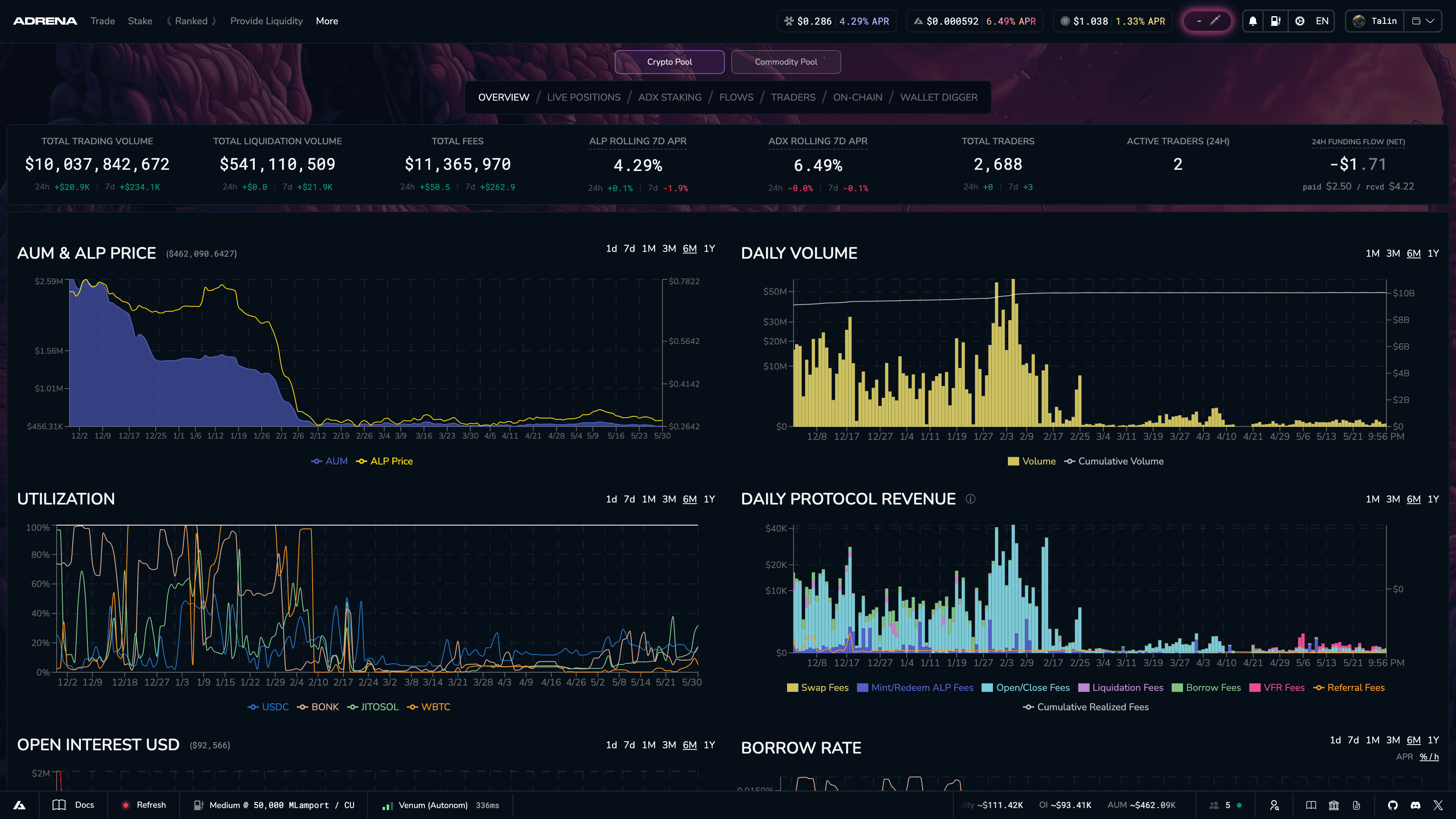This screenshot has height=819, width=1456.
Task: Open the settings gear in header
Action: click(1299, 21)
